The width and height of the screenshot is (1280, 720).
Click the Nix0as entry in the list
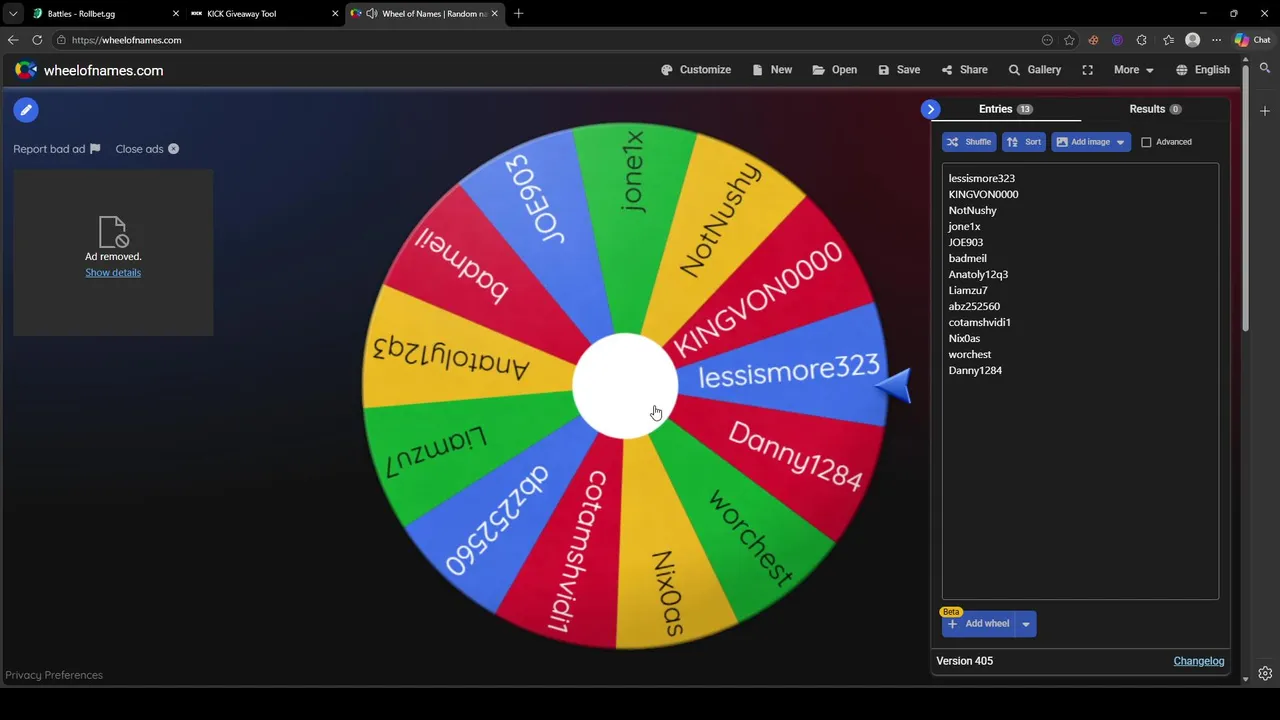click(x=965, y=338)
